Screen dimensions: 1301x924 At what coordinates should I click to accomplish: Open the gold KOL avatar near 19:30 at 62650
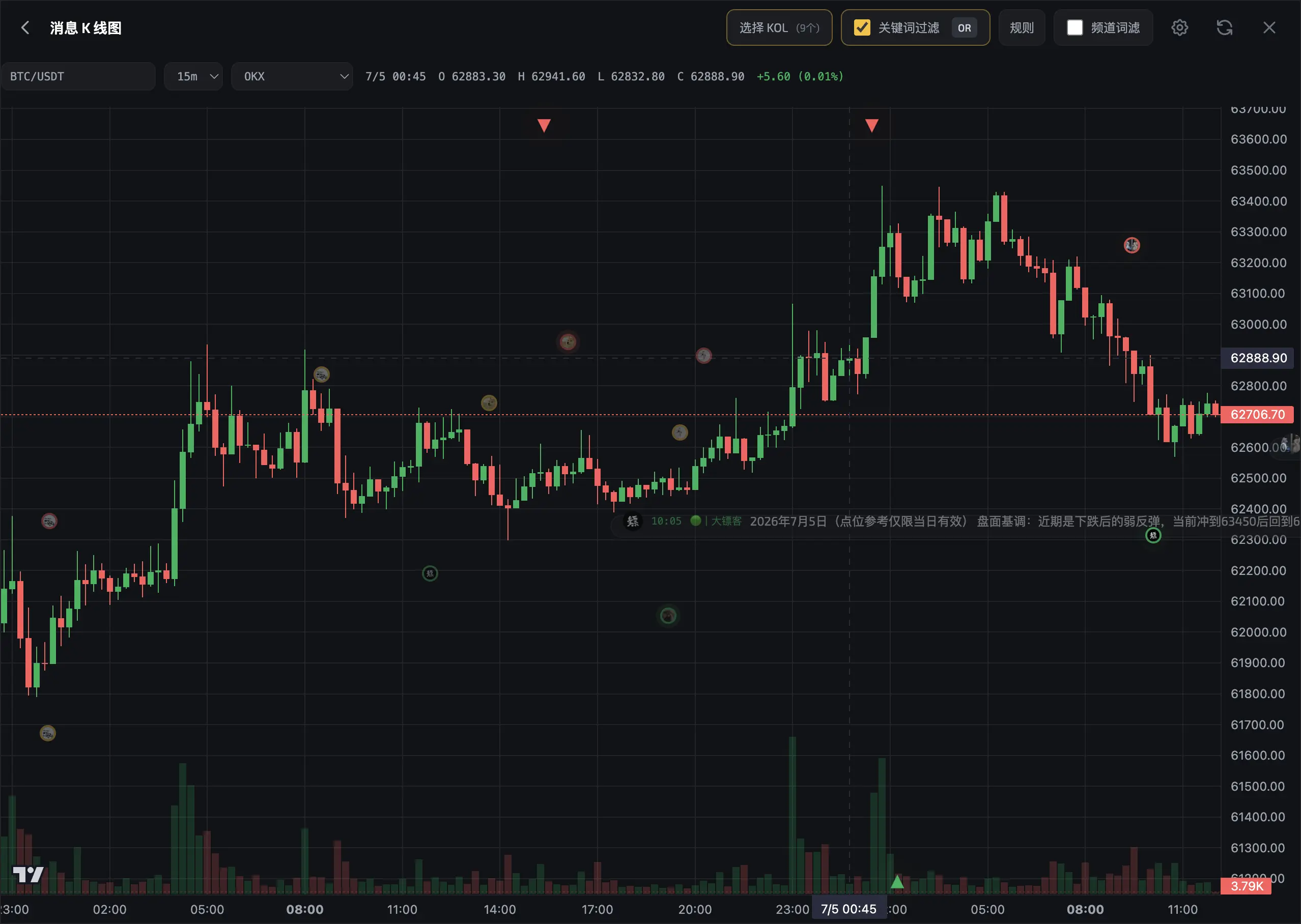pos(680,433)
